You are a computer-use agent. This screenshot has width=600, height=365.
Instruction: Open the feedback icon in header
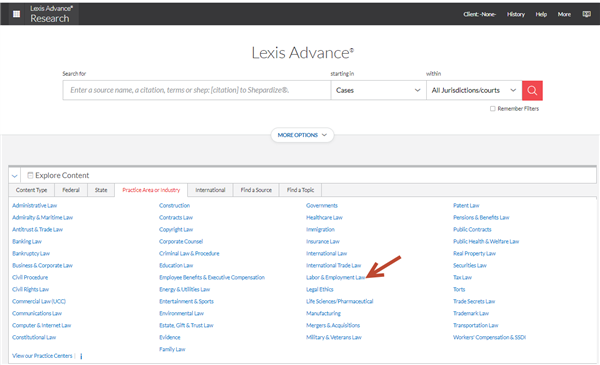[586, 14]
